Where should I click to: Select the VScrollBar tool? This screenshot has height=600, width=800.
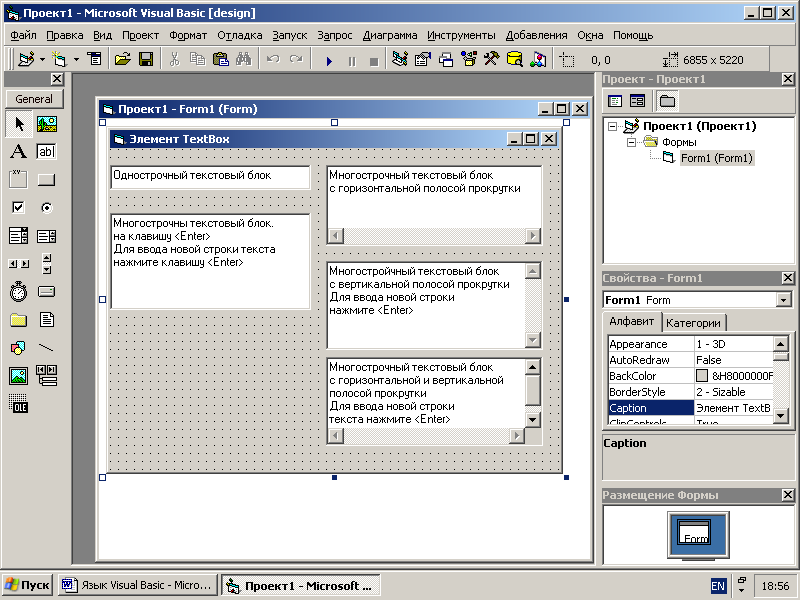[x=46, y=264]
